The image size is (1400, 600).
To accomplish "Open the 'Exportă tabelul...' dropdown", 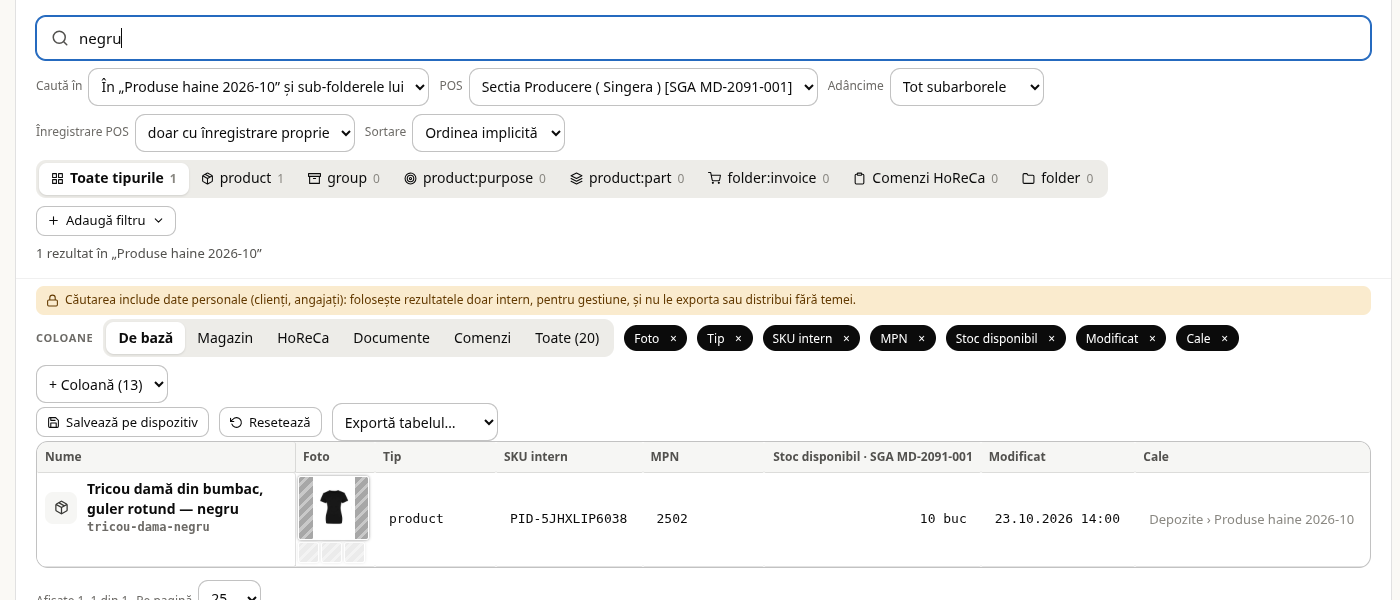I will (x=415, y=423).
